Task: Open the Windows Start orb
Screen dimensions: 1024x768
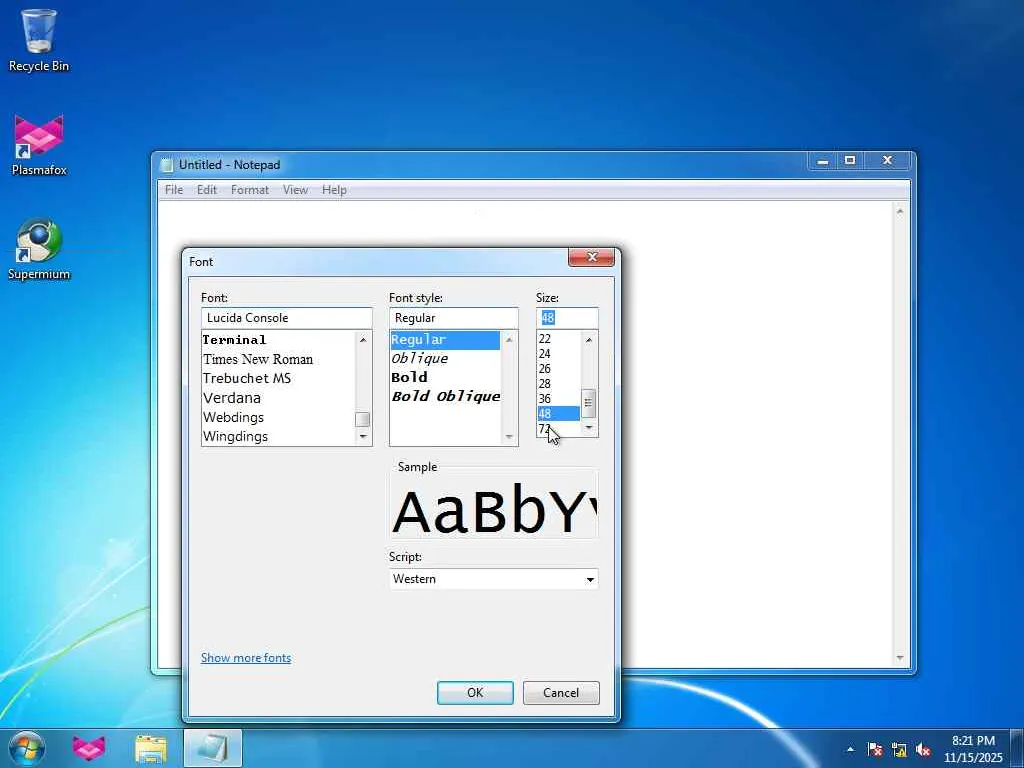Action: tap(26, 748)
